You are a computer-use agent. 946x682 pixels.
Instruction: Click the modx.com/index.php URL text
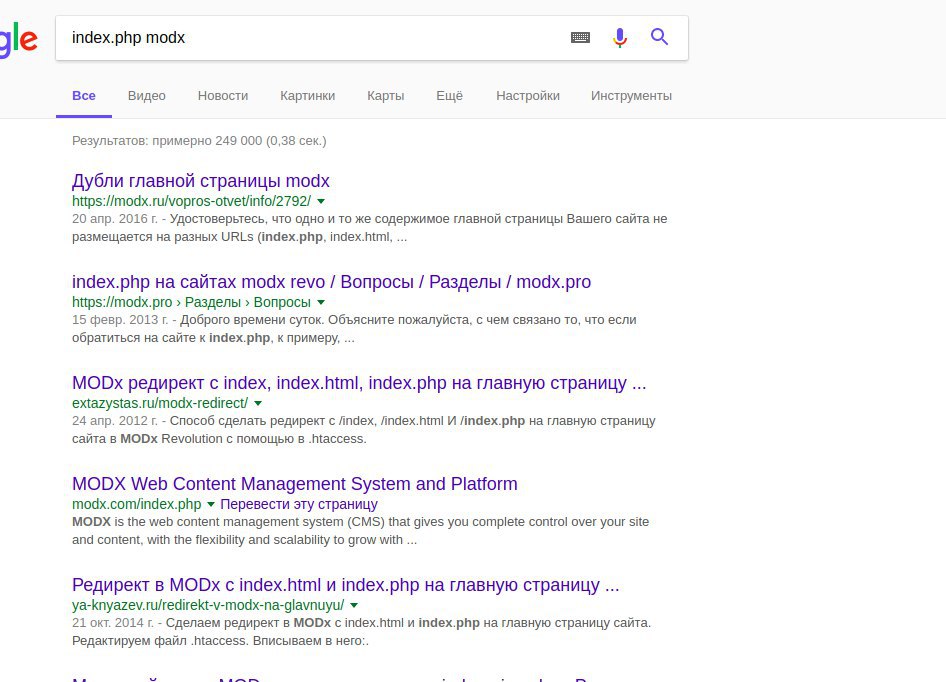pos(136,504)
